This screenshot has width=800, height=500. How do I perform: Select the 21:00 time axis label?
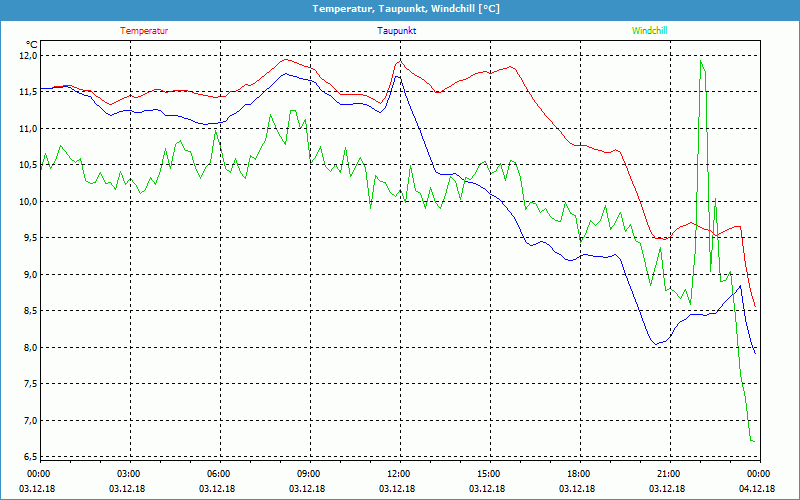pyautogui.click(x=668, y=474)
